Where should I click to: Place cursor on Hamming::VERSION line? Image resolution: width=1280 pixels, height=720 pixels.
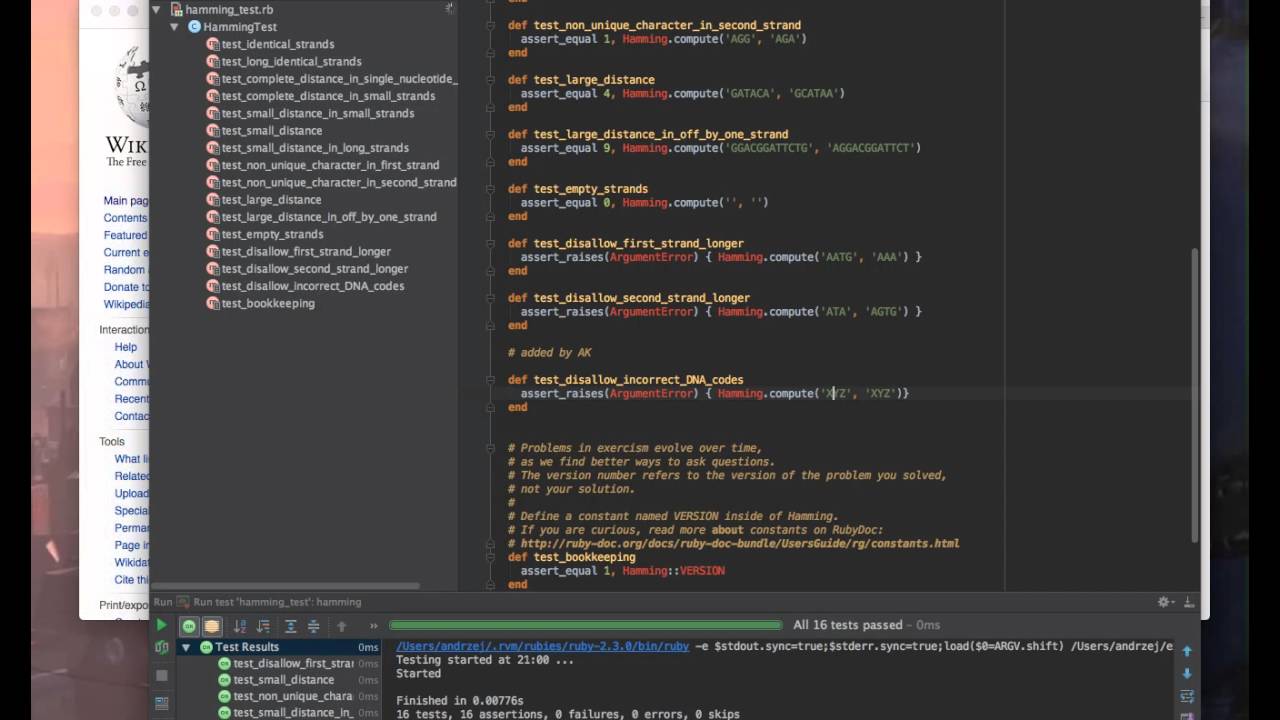[622, 571]
